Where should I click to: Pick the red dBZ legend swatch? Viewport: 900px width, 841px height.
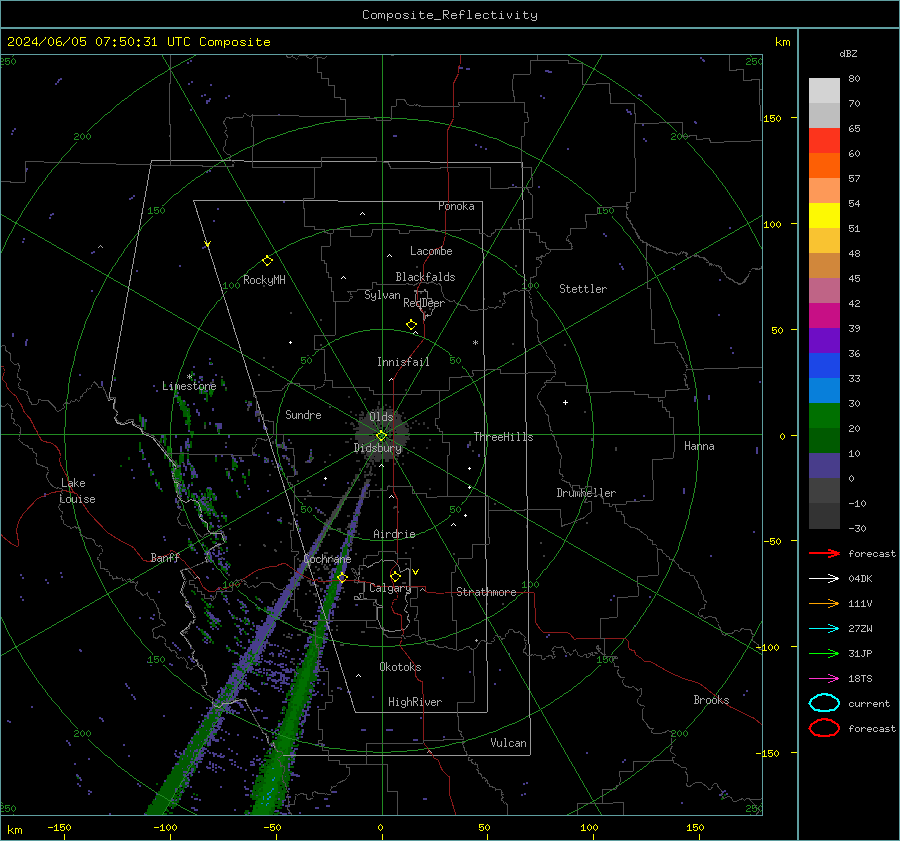(824, 141)
